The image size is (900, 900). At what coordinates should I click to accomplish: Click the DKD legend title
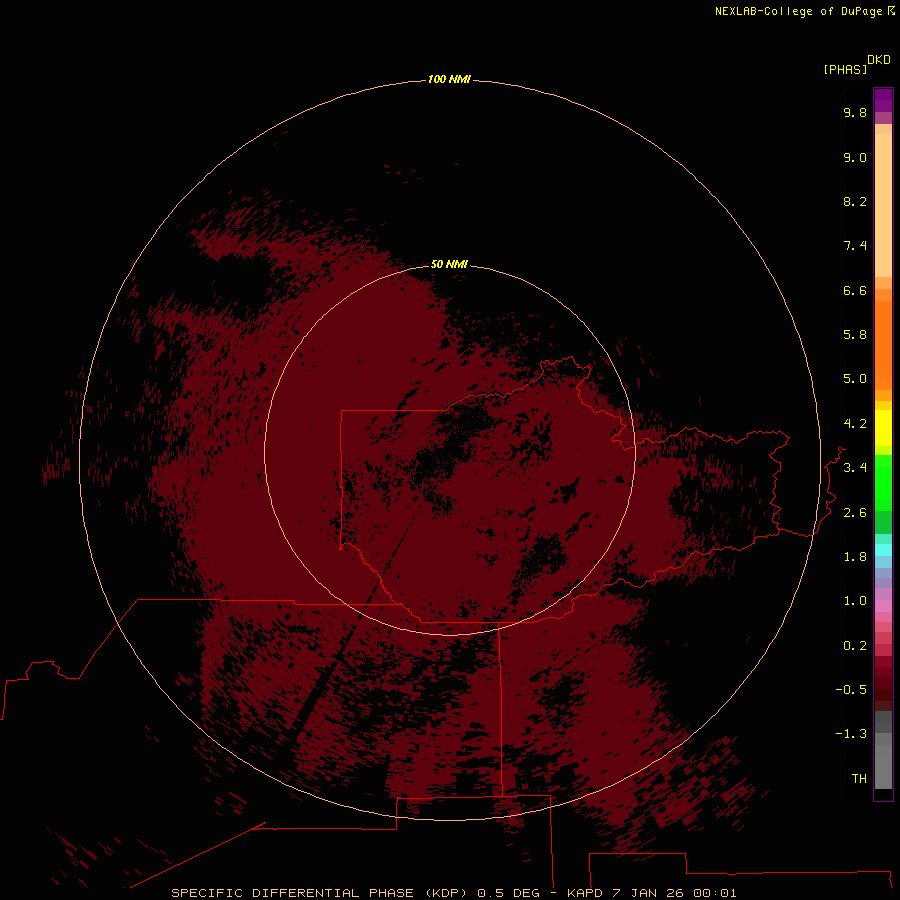pyautogui.click(x=879, y=60)
